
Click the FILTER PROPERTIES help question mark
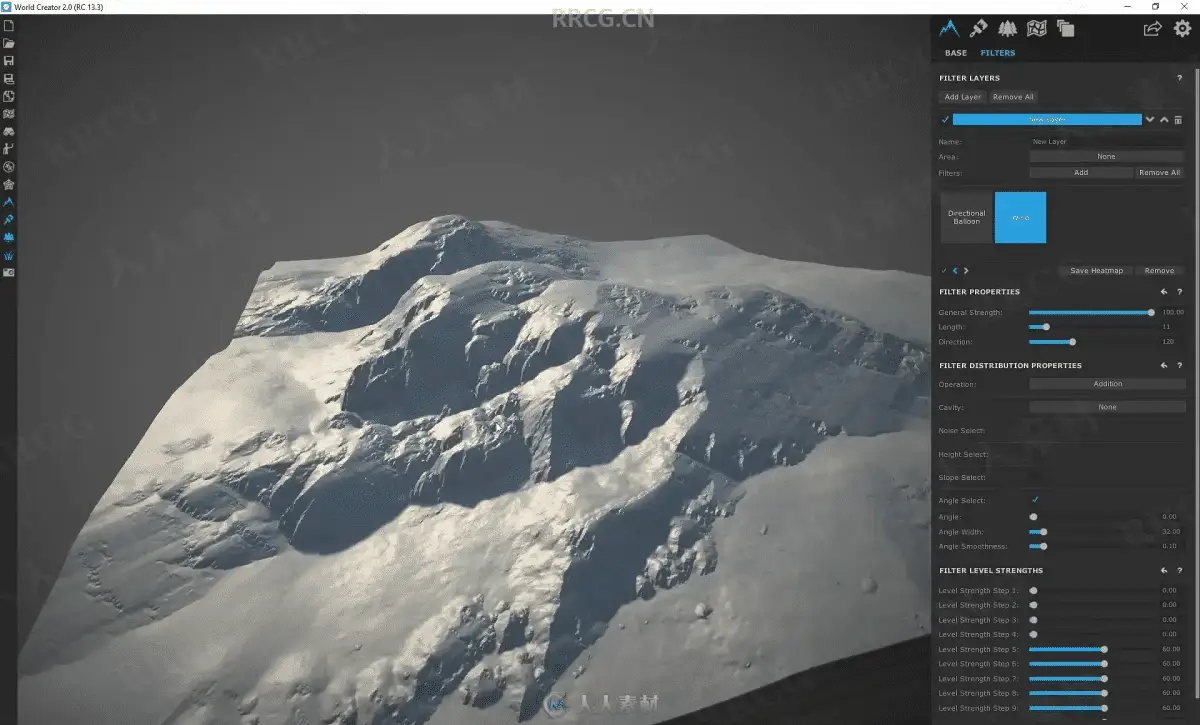coord(1180,292)
